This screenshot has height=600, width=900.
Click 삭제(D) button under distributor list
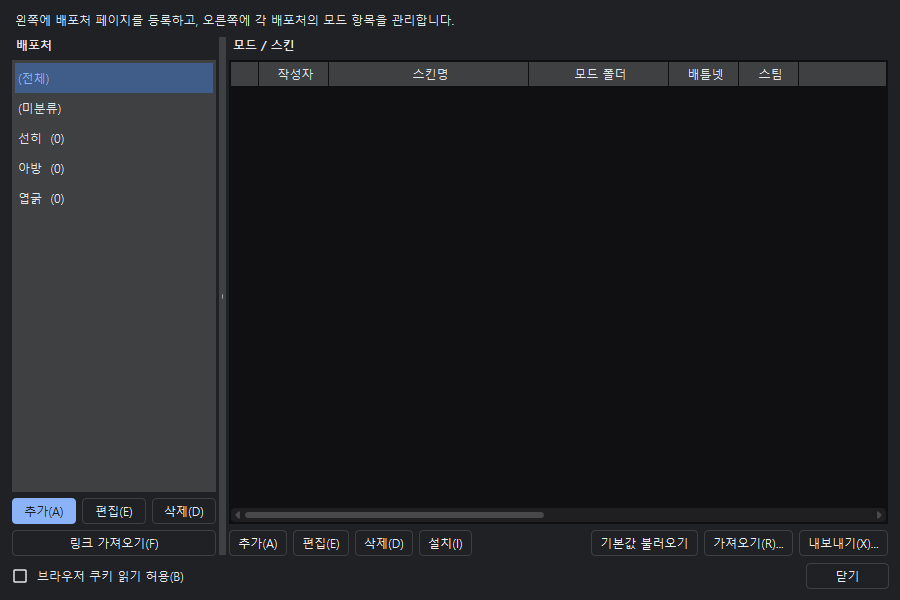[184, 511]
